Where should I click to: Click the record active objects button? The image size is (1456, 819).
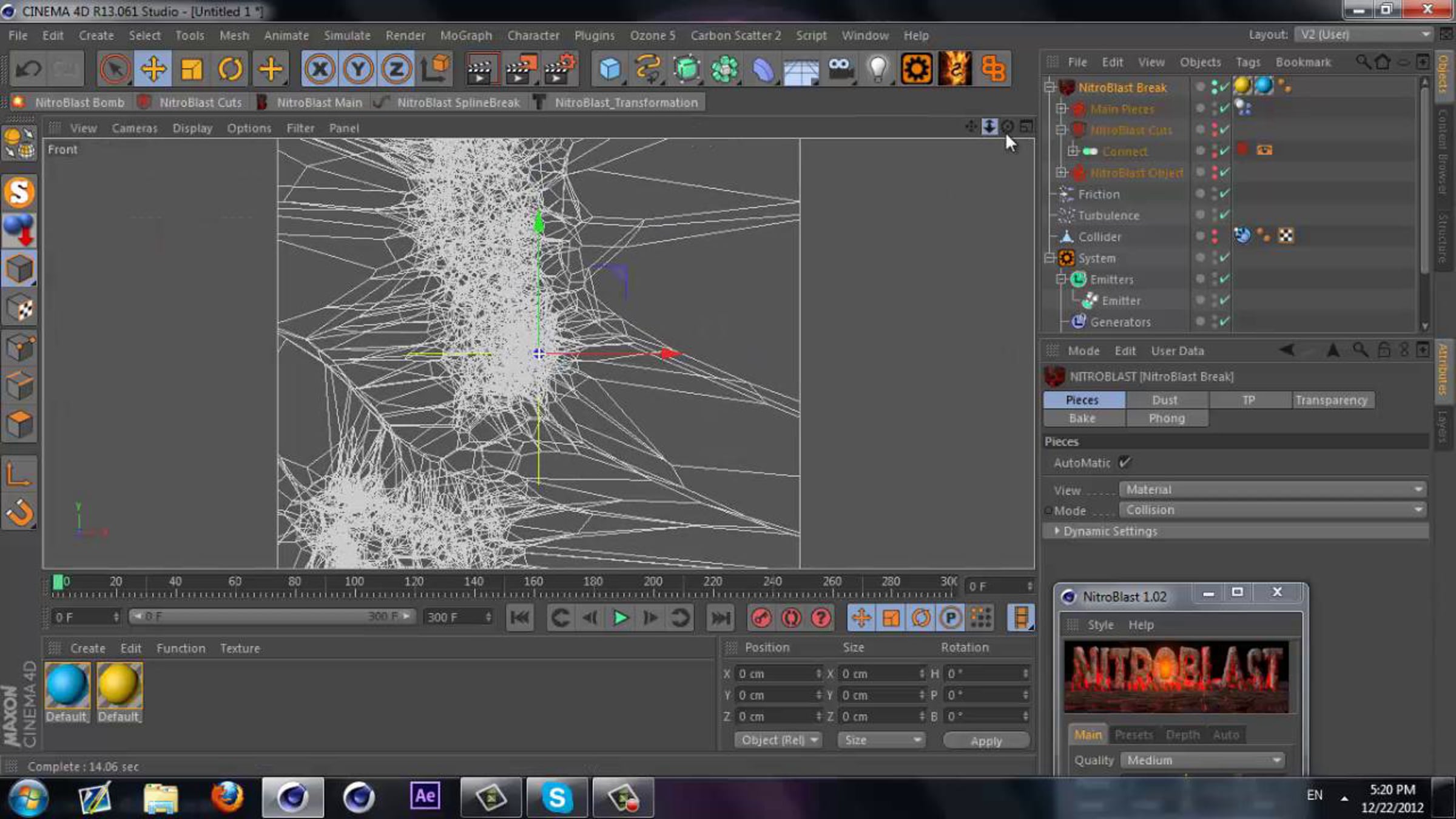[x=761, y=618]
